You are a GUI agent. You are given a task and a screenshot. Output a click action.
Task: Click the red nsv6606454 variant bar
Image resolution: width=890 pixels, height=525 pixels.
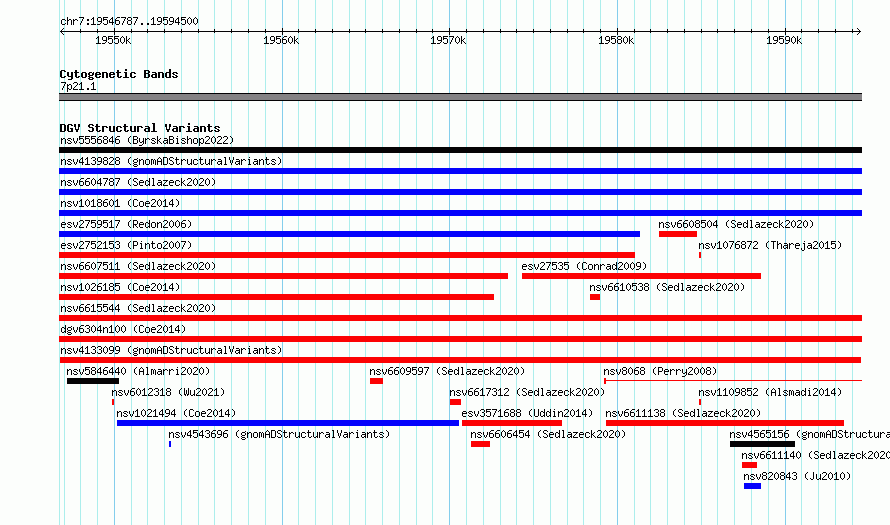point(480,444)
